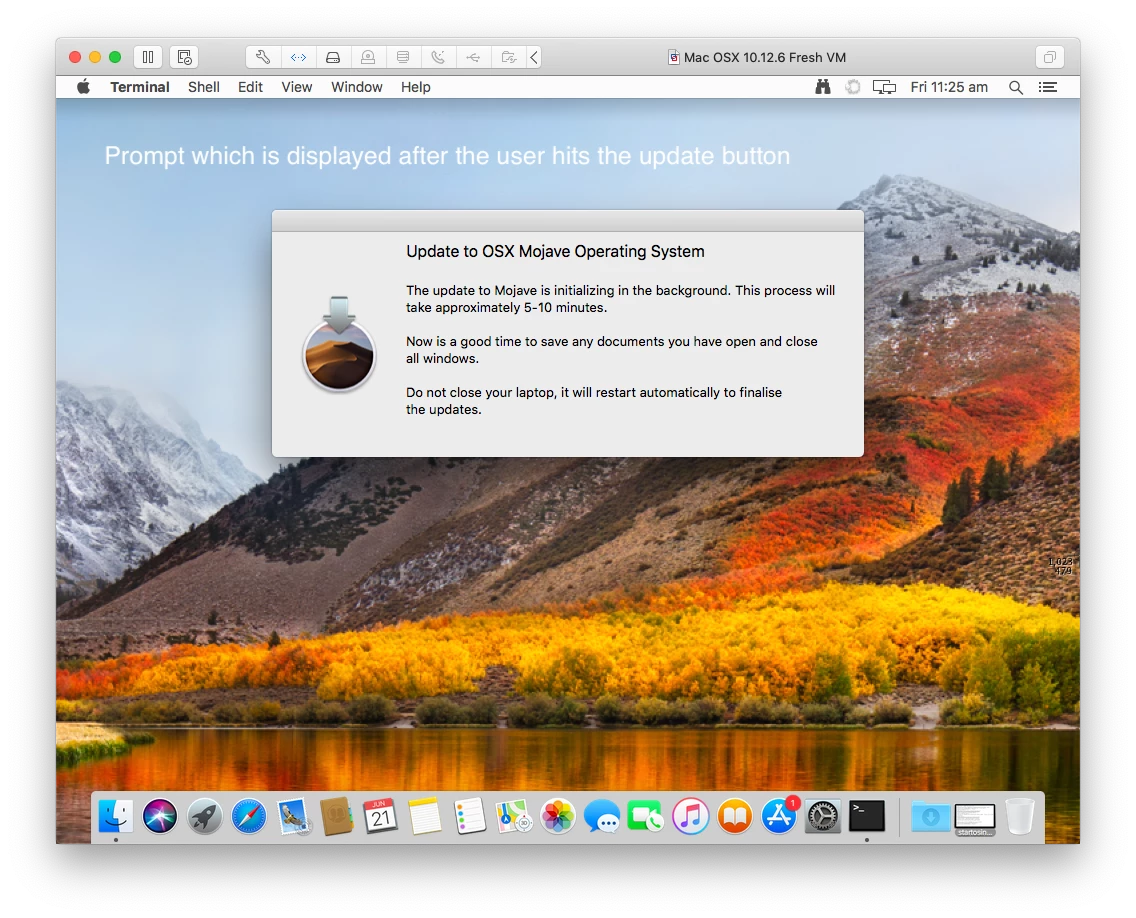Click the network adapter arrows icon
1136x918 pixels.
298,57
